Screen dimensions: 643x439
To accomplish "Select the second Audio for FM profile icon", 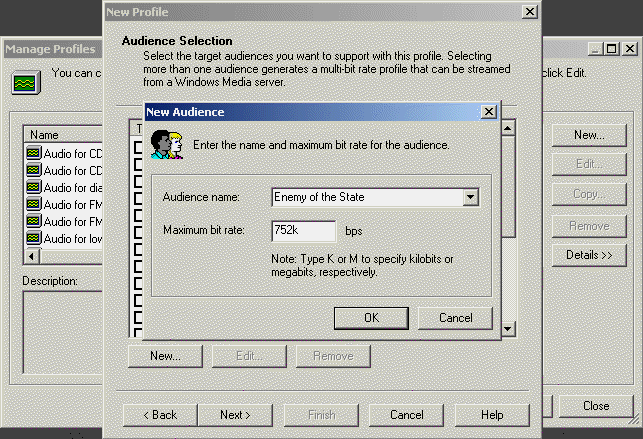I will tap(33, 221).
